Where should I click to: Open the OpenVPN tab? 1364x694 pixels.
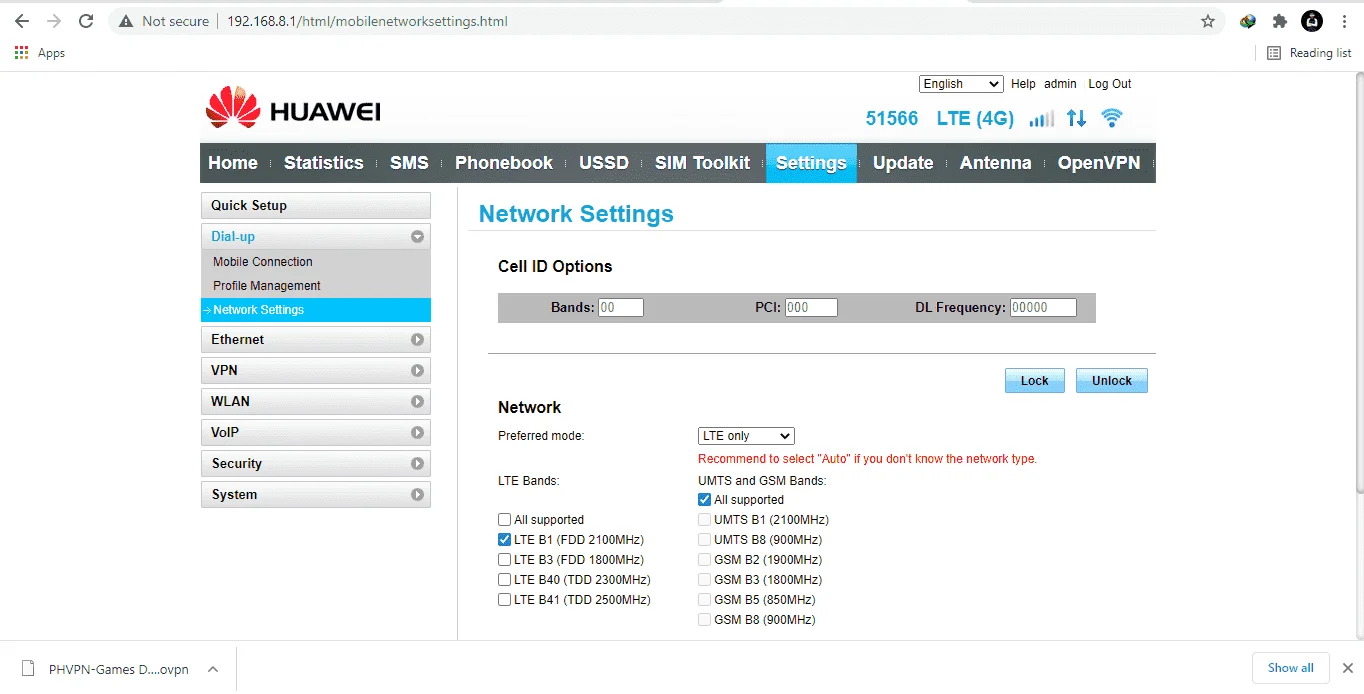point(1099,163)
